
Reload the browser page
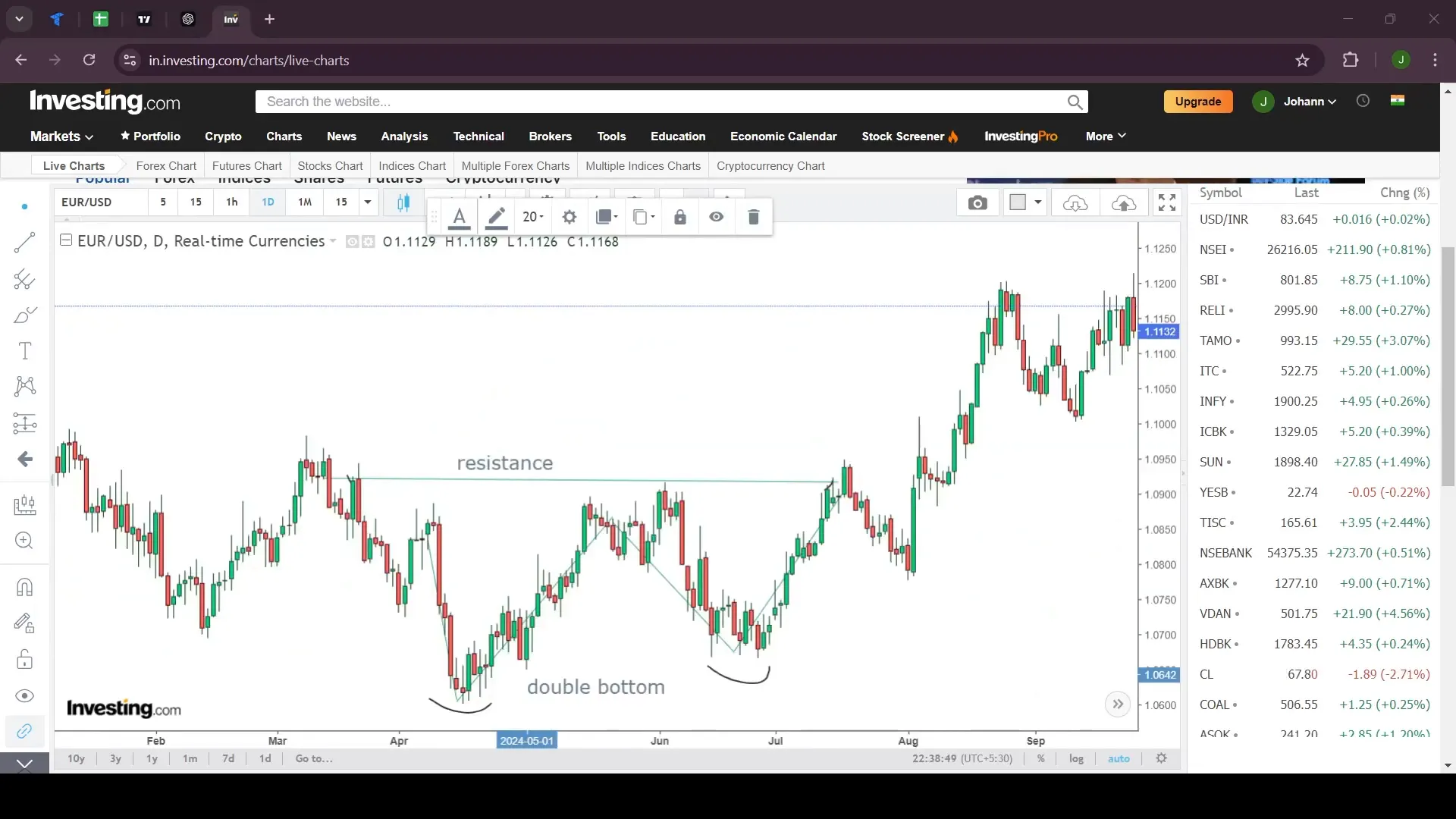click(x=89, y=60)
